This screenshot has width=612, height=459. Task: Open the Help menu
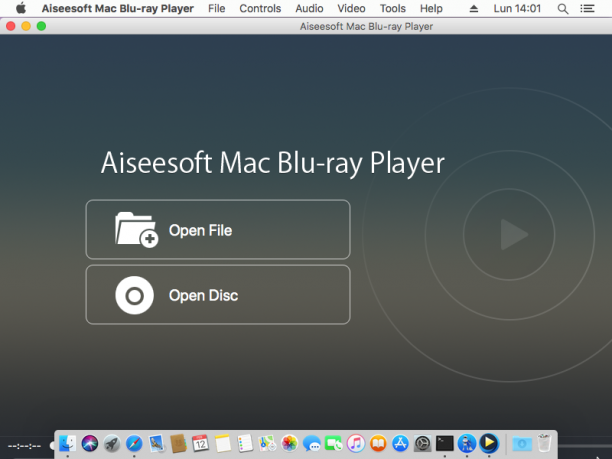(431, 8)
